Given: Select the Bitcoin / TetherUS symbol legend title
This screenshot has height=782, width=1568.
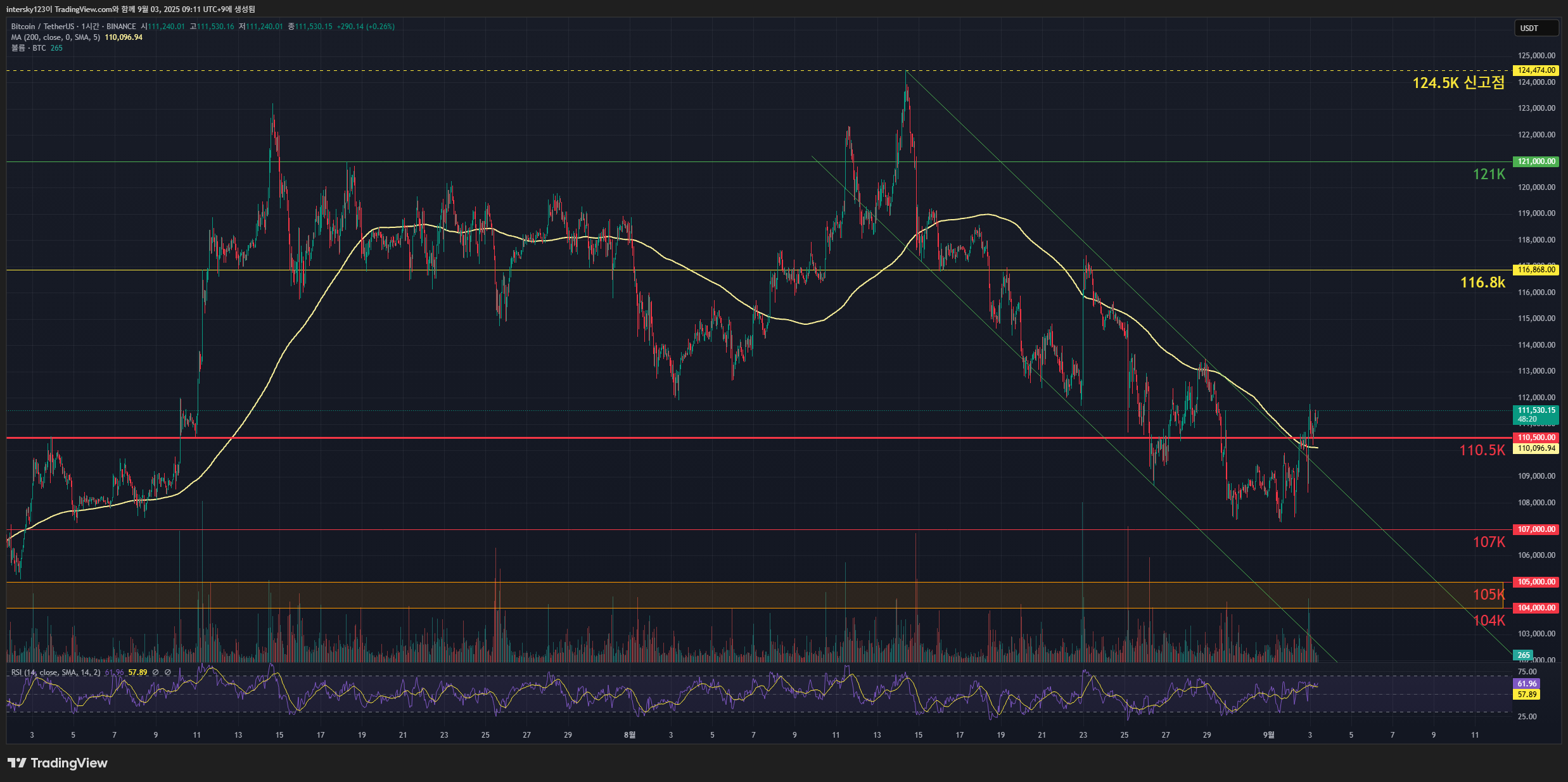Looking at the screenshot, I should pyautogui.click(x=73, y=27).
